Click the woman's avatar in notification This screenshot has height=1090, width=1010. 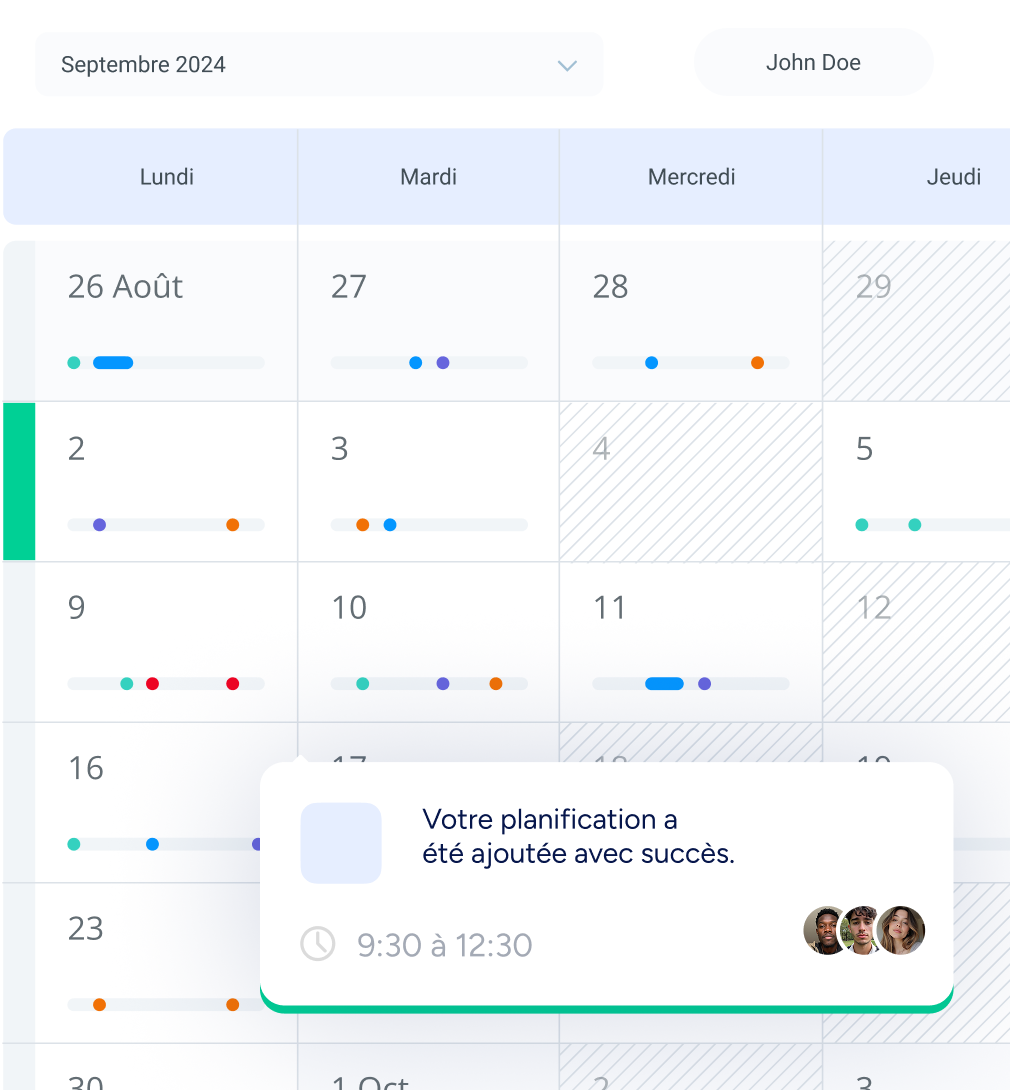[x=901, y=931]
